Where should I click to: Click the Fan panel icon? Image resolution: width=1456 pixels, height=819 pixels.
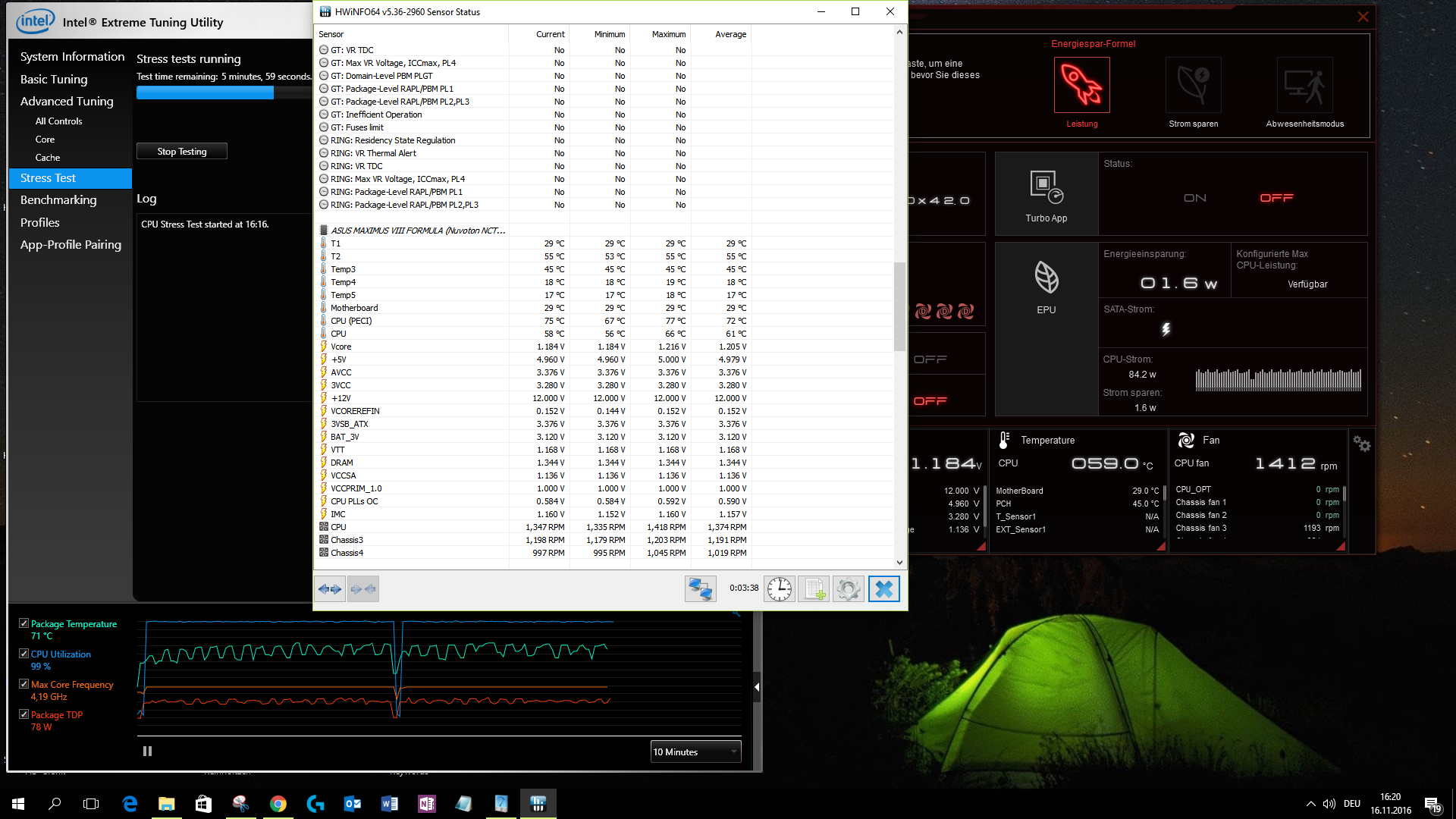pos(1186,440)
